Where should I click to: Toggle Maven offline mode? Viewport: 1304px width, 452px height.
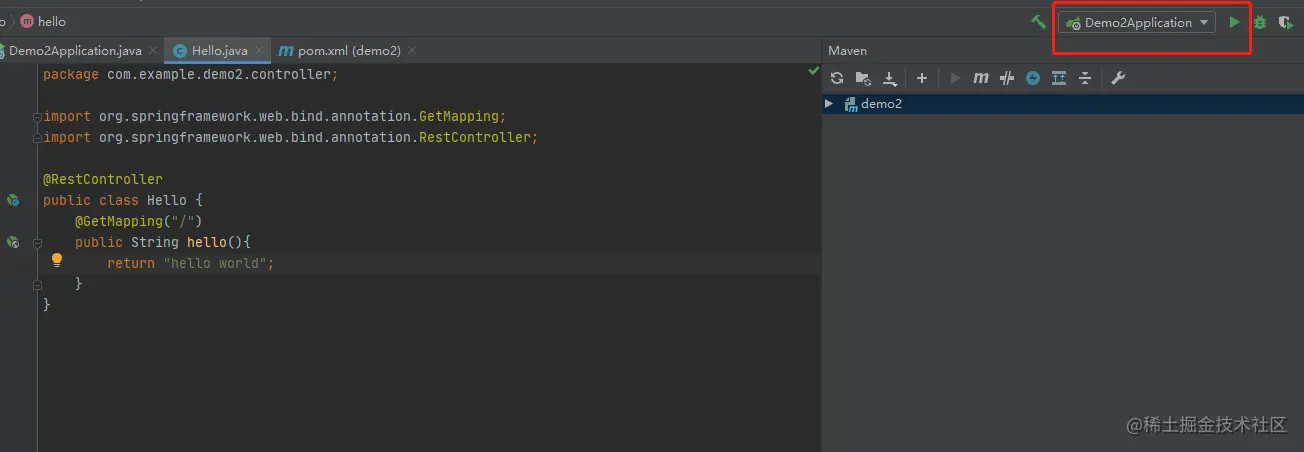(1007, 78)
